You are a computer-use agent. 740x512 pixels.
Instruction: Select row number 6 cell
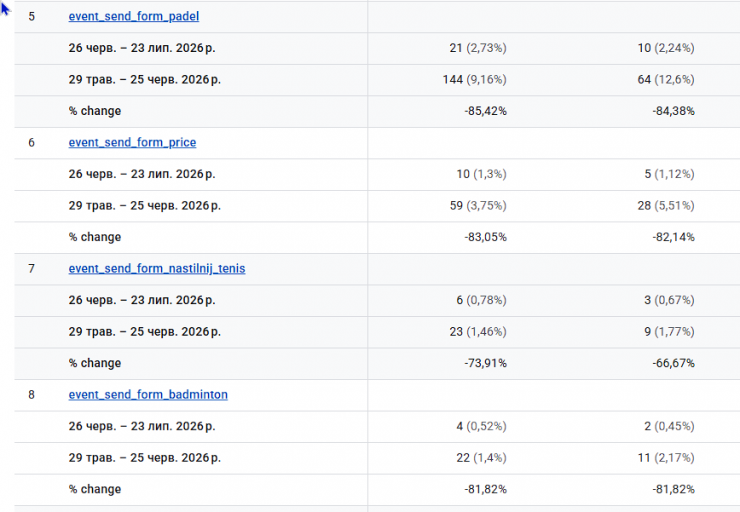pyautogui.click(x=32, y=143)
